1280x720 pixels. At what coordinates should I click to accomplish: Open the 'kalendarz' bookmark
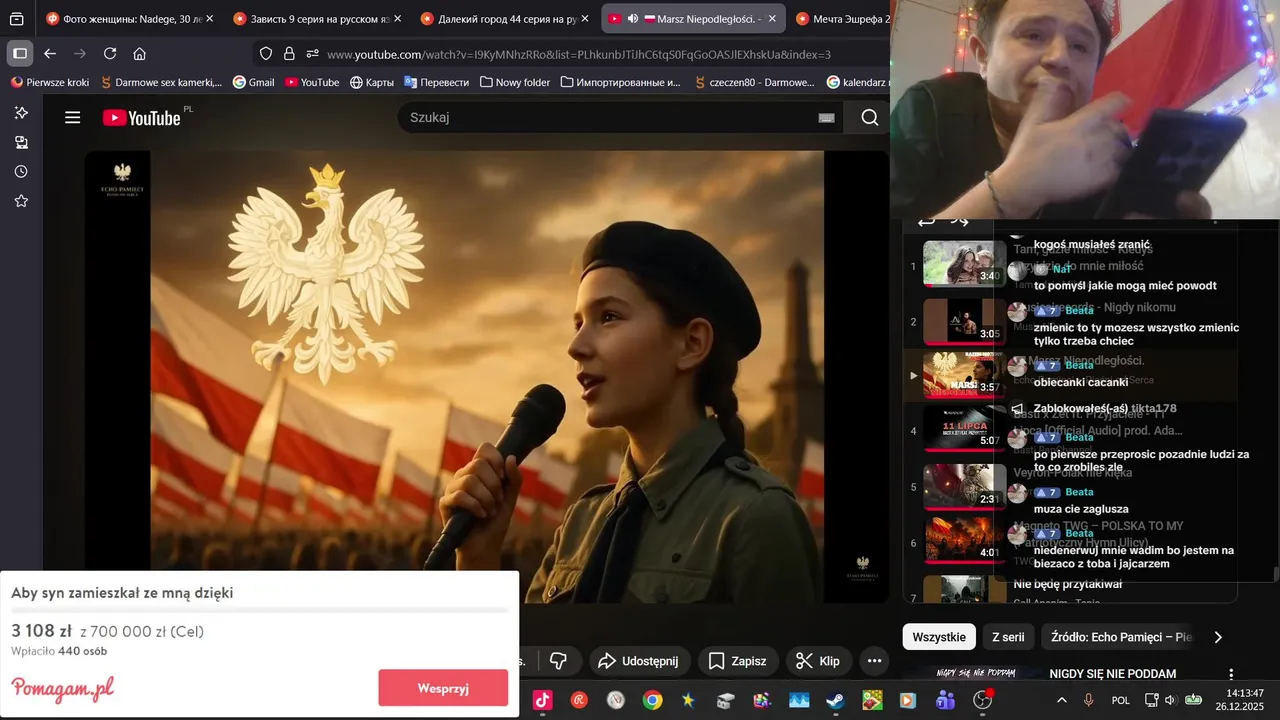(859, 82)
